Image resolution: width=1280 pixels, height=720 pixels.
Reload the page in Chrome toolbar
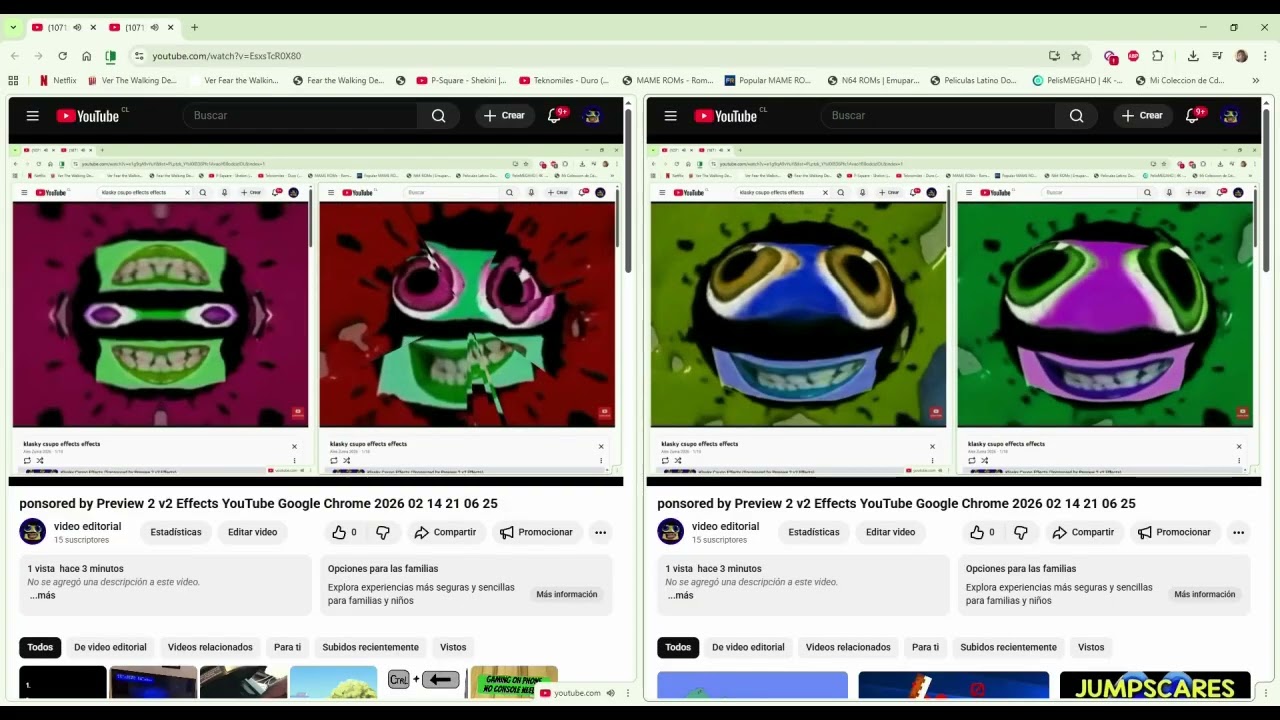pos(62,56)
